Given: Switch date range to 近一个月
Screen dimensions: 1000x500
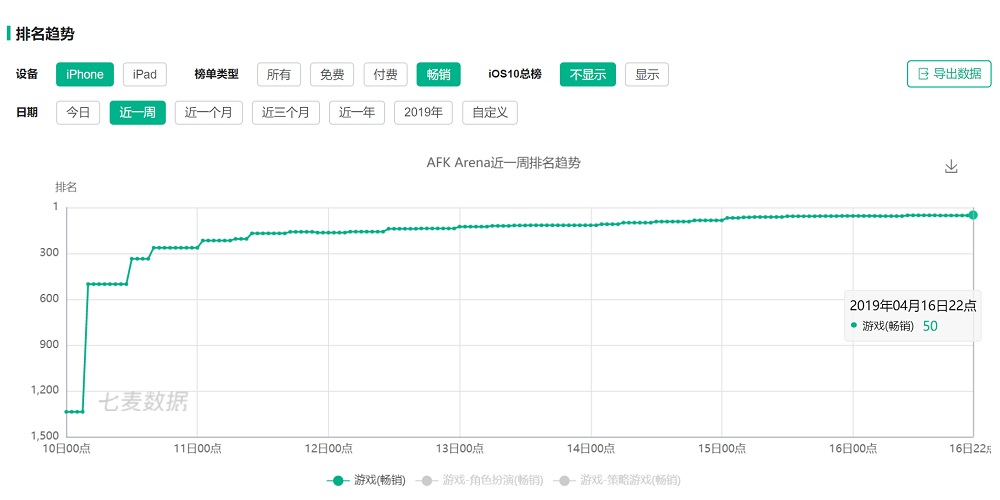Looking at the screenshot, I should [x=208, y=112].
